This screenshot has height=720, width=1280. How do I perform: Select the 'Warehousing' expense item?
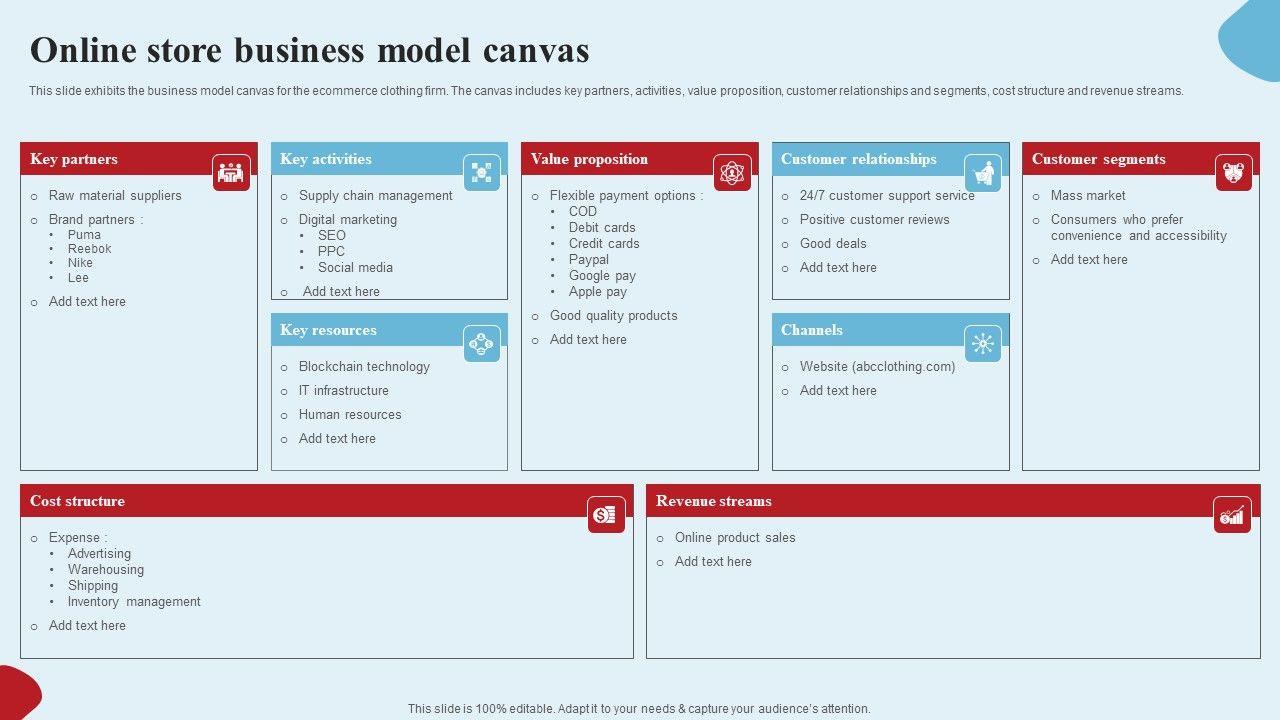[106, 570]
